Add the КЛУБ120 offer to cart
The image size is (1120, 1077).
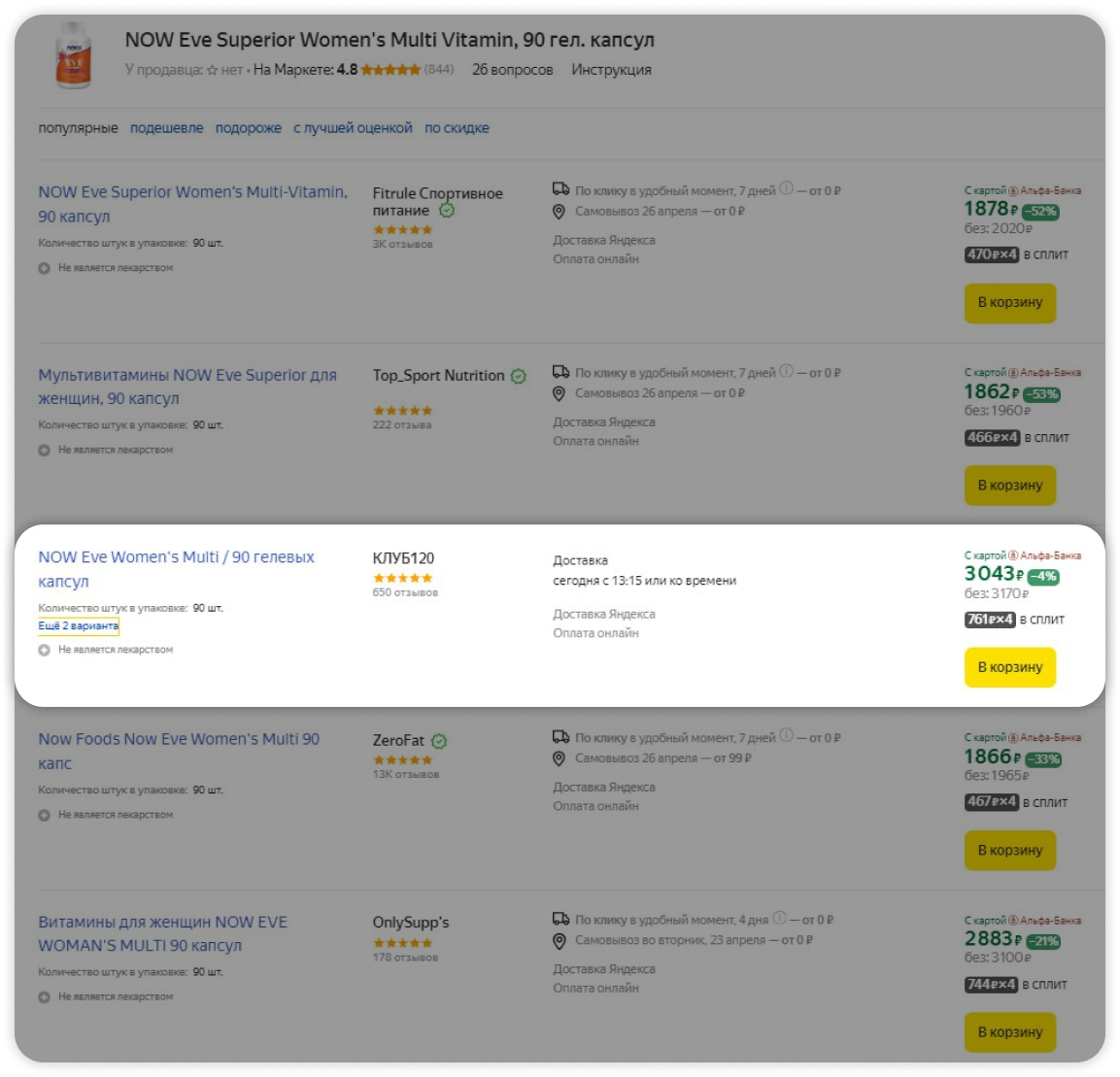click(1009, 667)
